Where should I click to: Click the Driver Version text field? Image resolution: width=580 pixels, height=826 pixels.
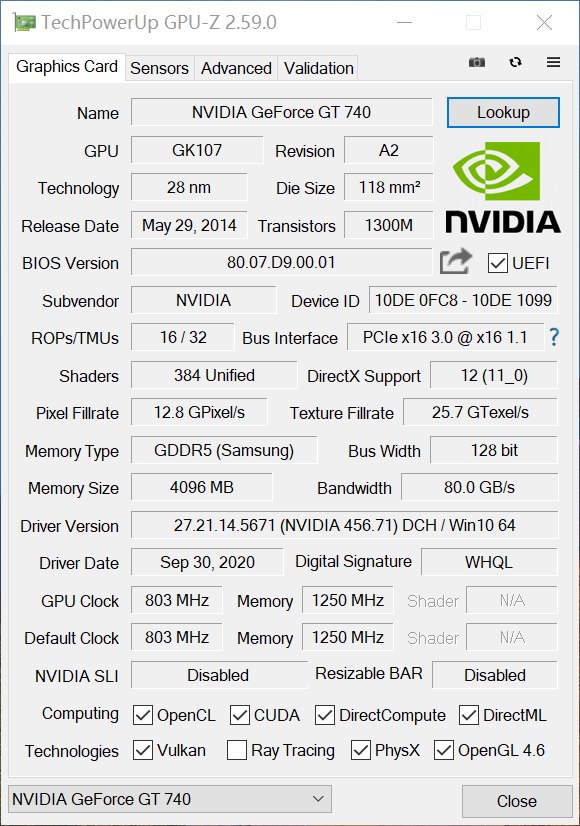[x=344, y=525]
